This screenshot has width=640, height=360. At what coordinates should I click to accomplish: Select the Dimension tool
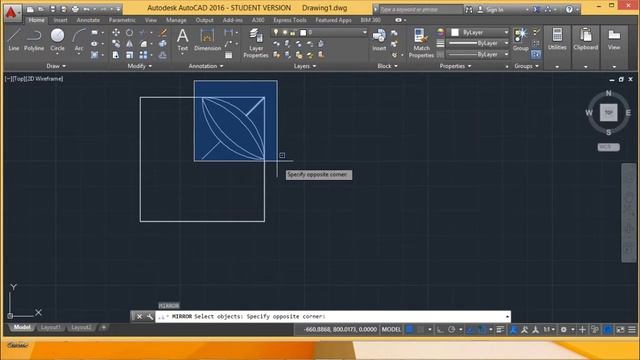pyautogui.click(x=207, y=40)
